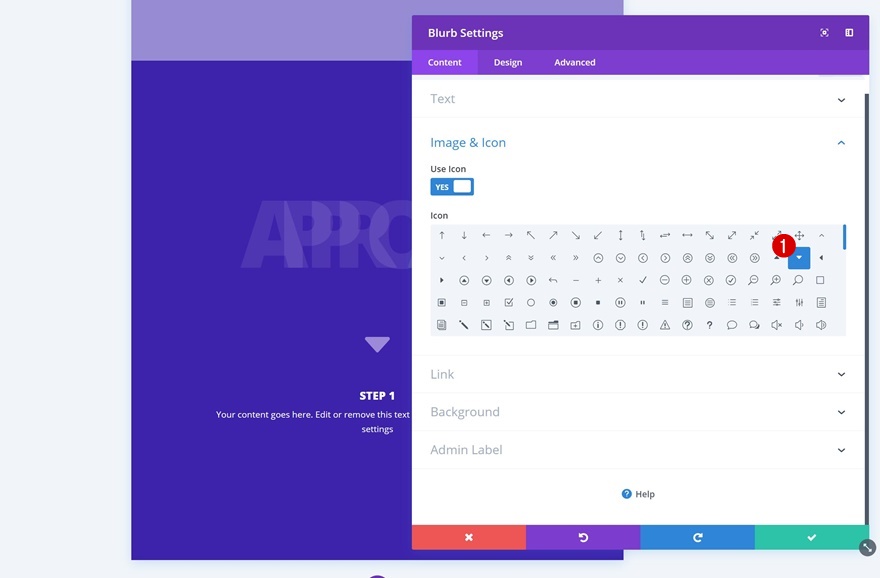Save settings with the green check button
The image size is (880, 578).
point(812,538)
